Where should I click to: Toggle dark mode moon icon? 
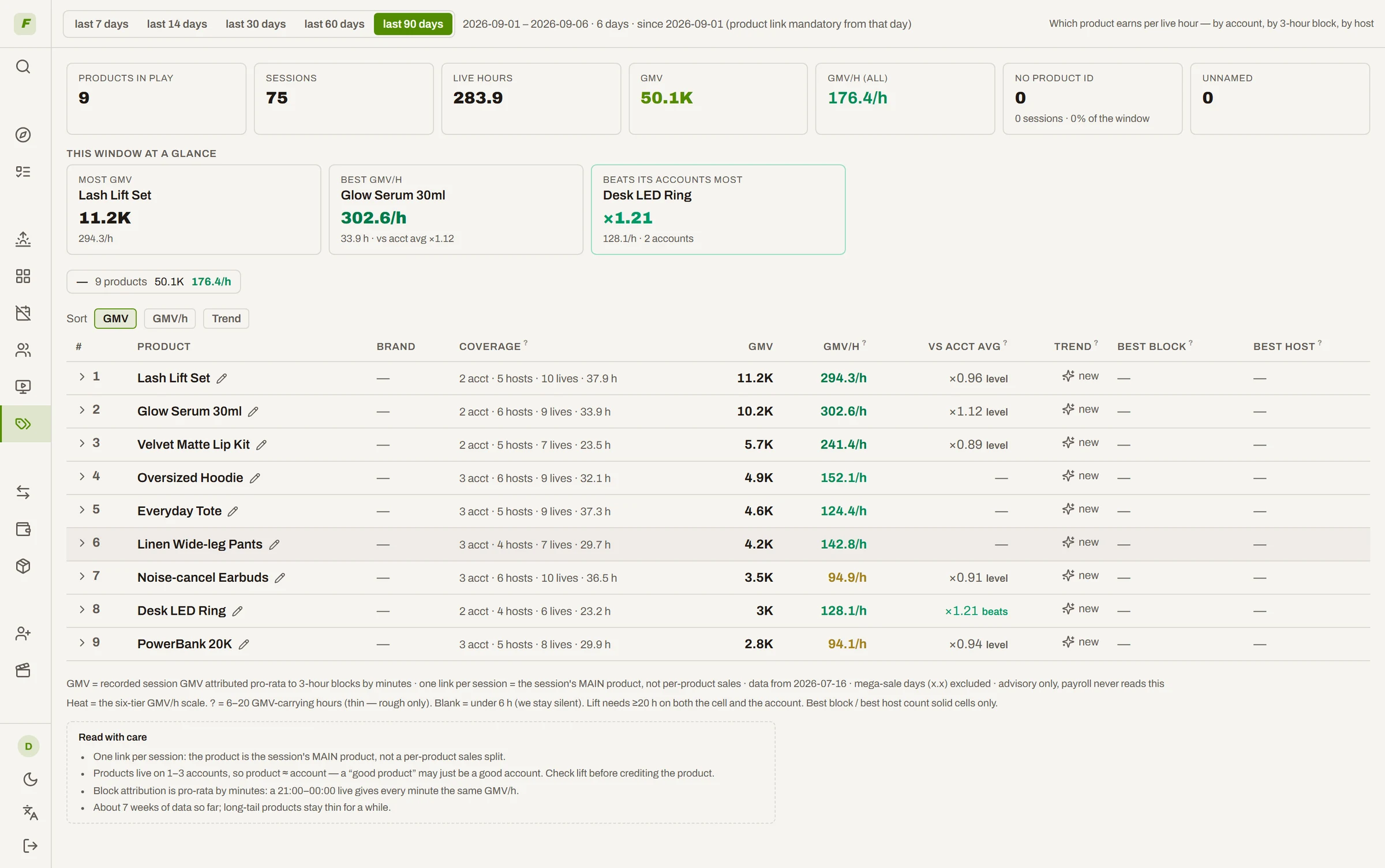[30, 780]
